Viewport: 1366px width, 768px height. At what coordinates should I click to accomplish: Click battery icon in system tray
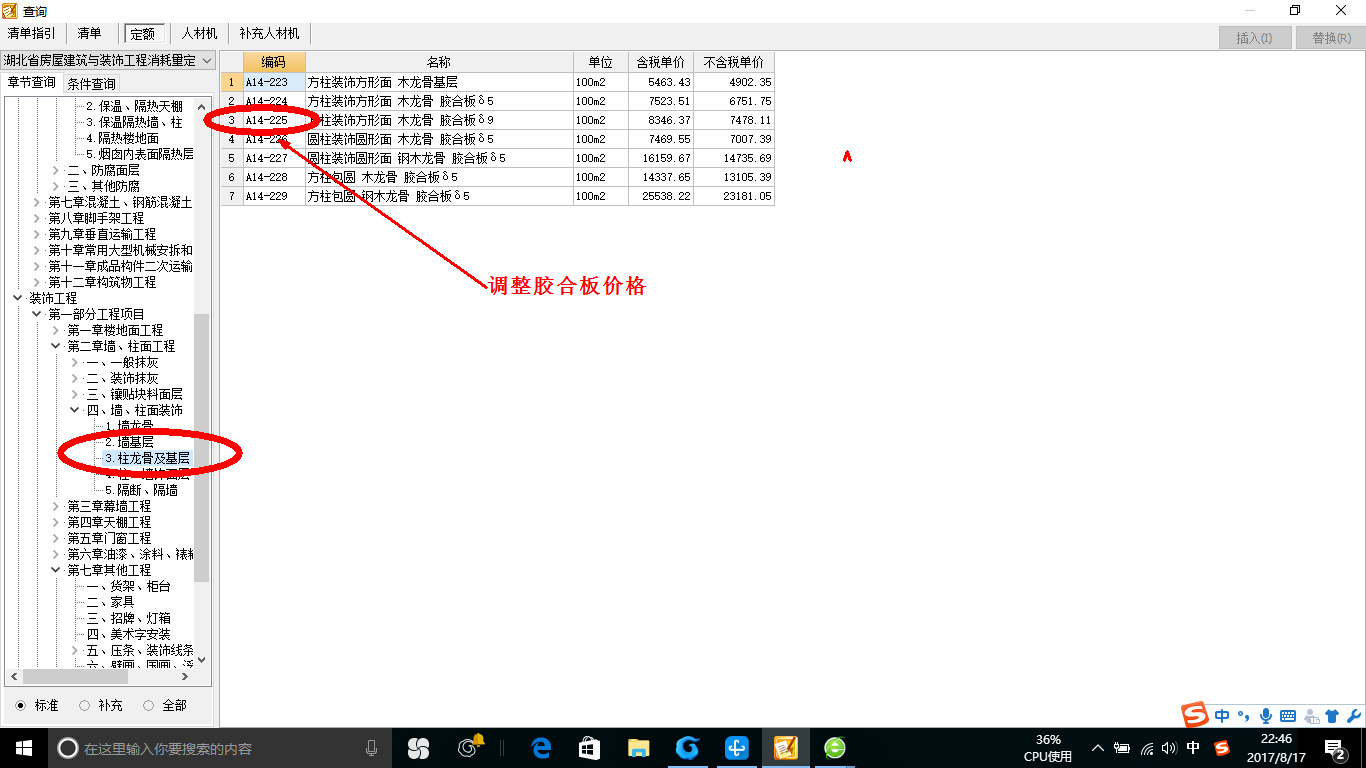(x=1122, y=748)
